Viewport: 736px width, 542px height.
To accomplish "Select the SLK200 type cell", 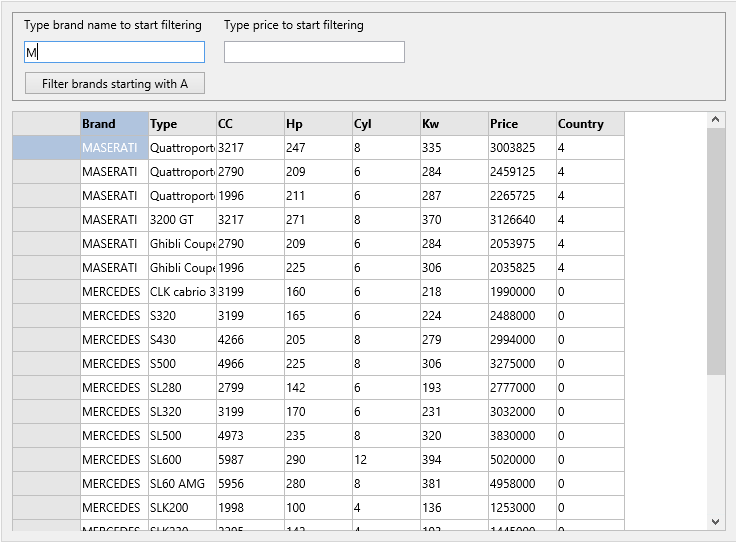I will 183,507.
